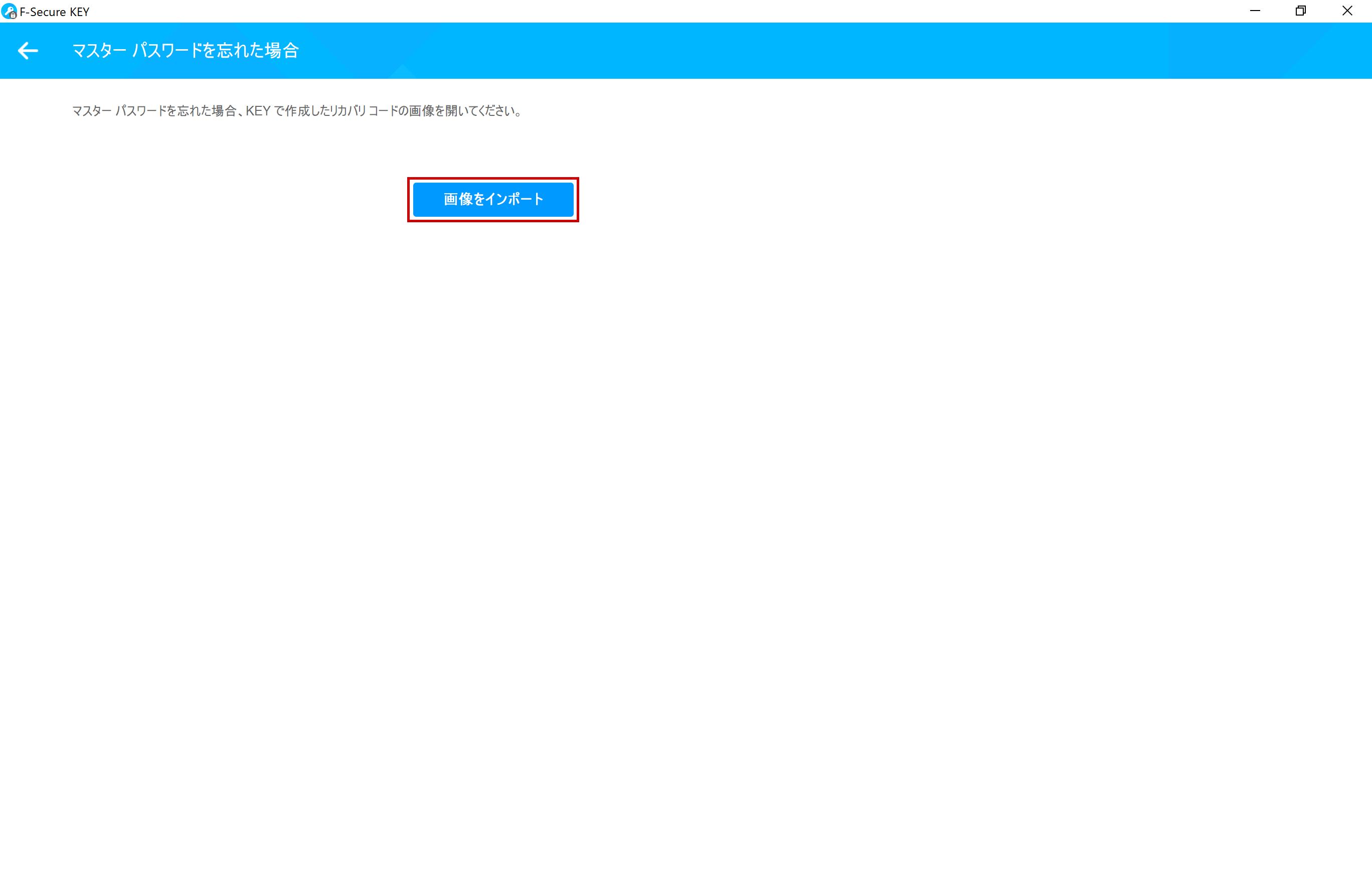Click the recovery code instruction text
Screen dimensions: 1372x873
point(296,110)
